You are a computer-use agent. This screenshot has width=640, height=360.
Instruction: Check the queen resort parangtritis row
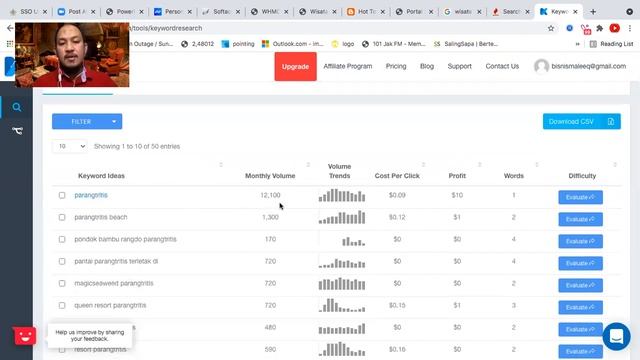pyautogui.click(x=62, y=305)
